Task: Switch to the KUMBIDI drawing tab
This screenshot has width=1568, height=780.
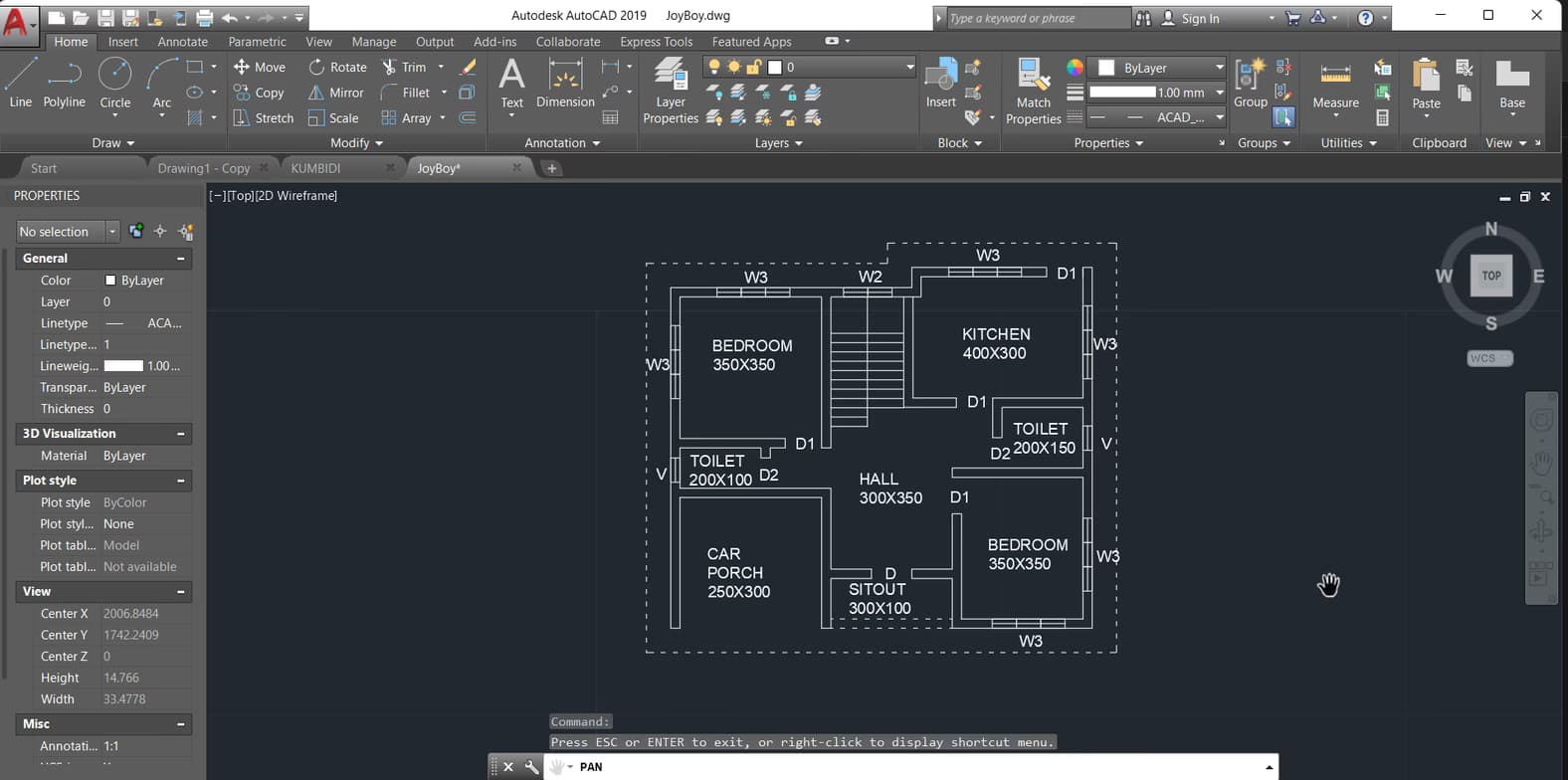Action: tap(315, 168)
